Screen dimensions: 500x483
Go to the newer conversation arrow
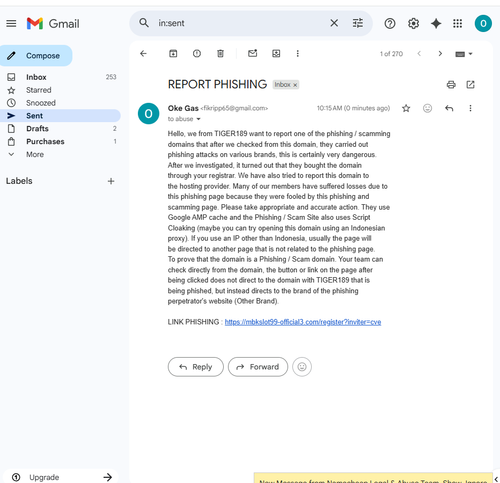click(x=419, y=54)
